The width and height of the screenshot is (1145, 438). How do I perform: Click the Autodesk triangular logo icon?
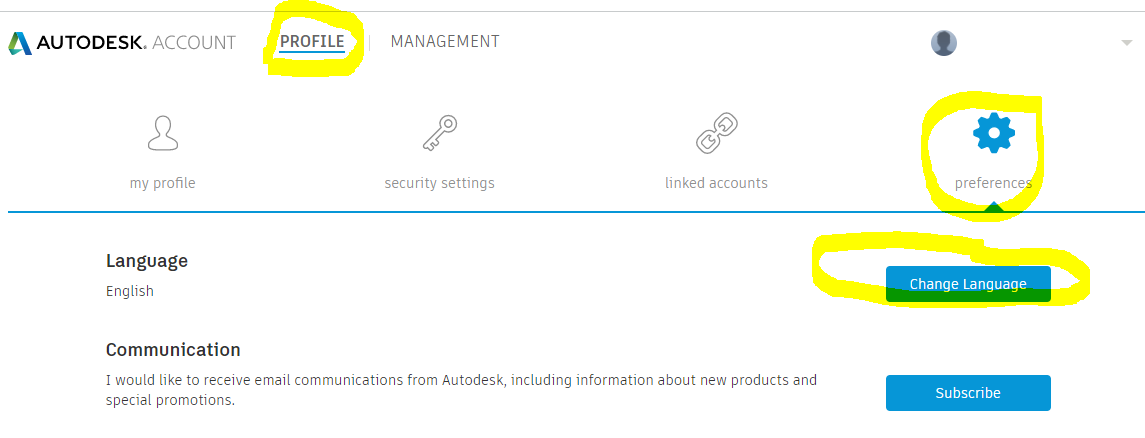[19, 43]
